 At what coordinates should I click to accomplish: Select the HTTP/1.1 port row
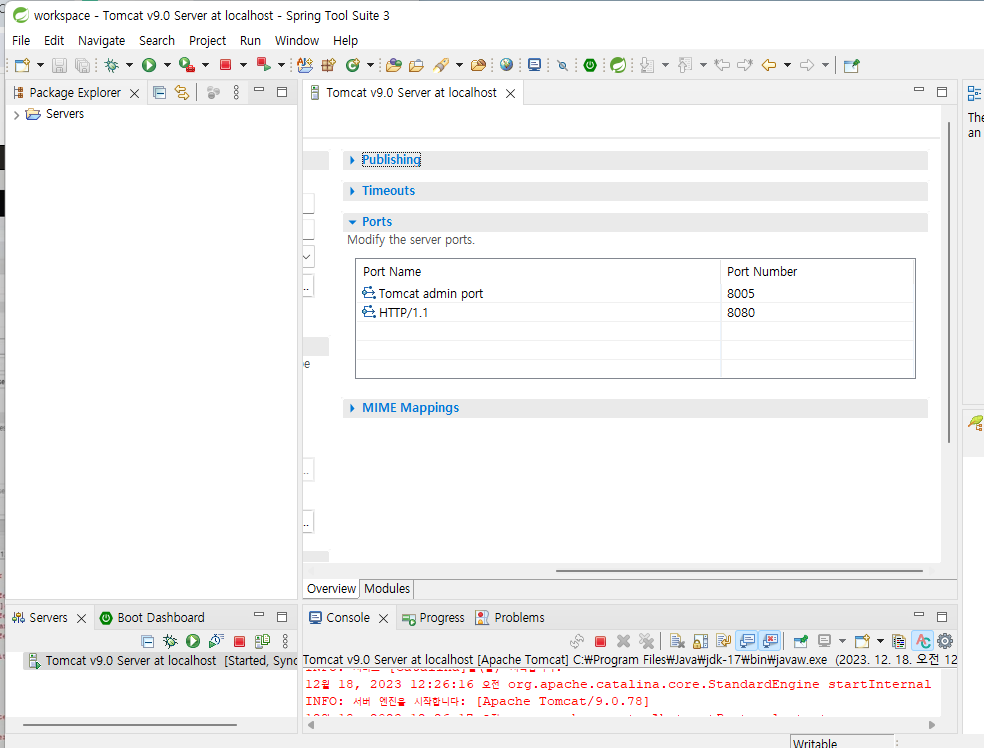[635, 313]
